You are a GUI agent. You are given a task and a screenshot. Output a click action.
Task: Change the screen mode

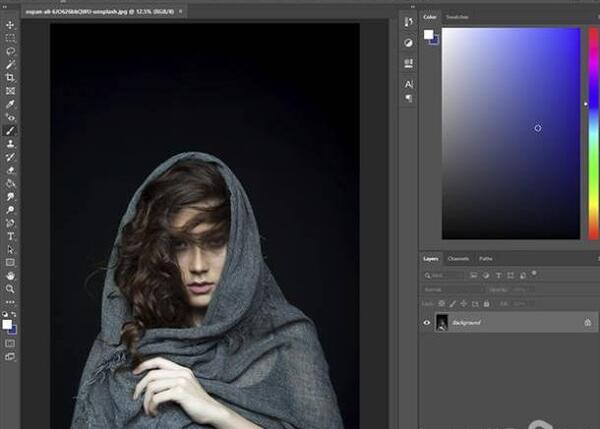[x=10, y=357]
